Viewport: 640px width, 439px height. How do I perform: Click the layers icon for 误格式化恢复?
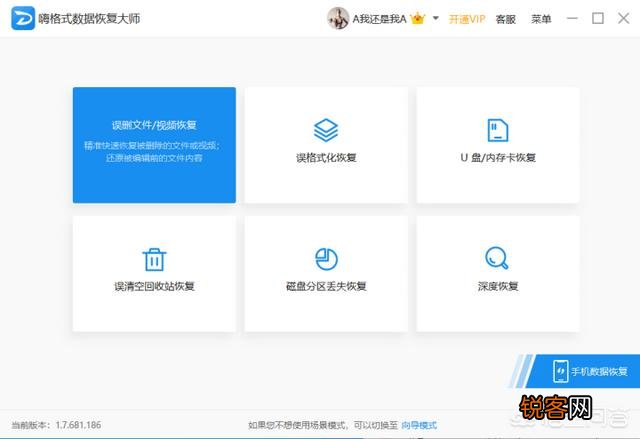[x=326, y=130]
